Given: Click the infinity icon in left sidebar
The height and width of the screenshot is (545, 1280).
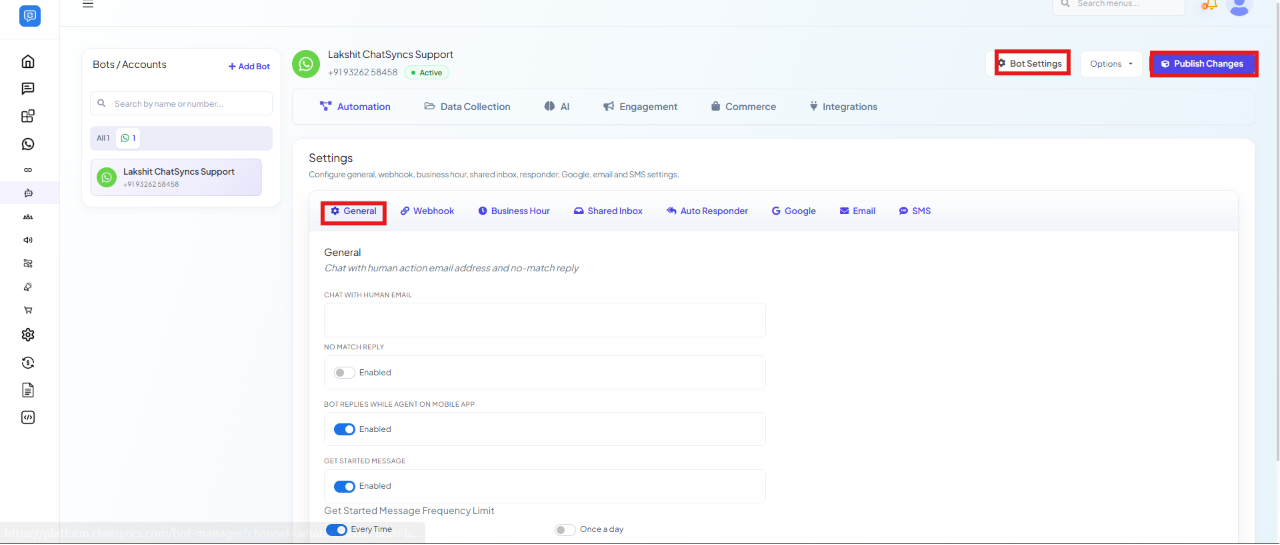Looking at the screenshot, I should [x=28, y=170].
